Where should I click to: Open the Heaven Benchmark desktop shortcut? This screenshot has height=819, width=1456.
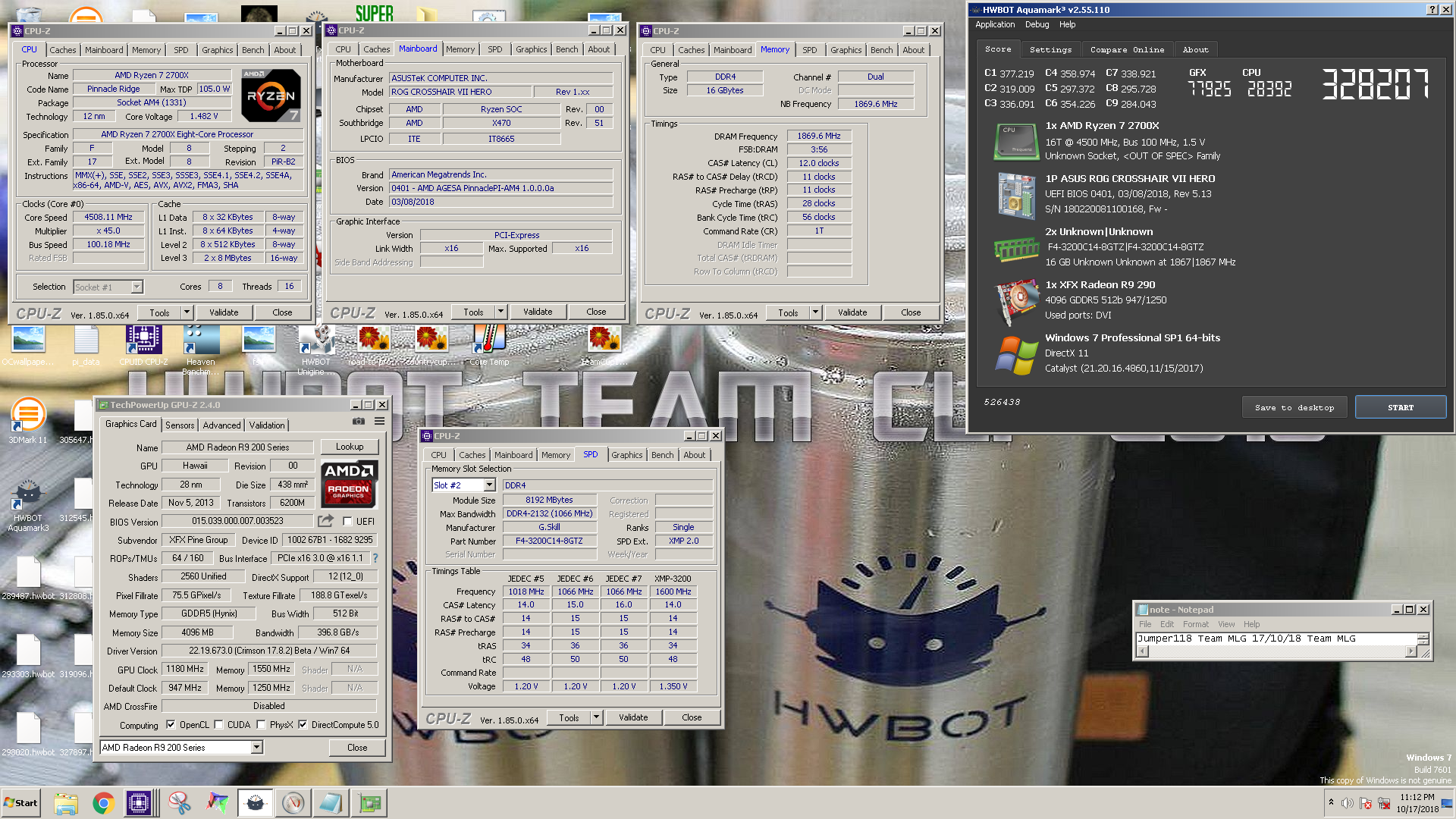pos(201,350)
